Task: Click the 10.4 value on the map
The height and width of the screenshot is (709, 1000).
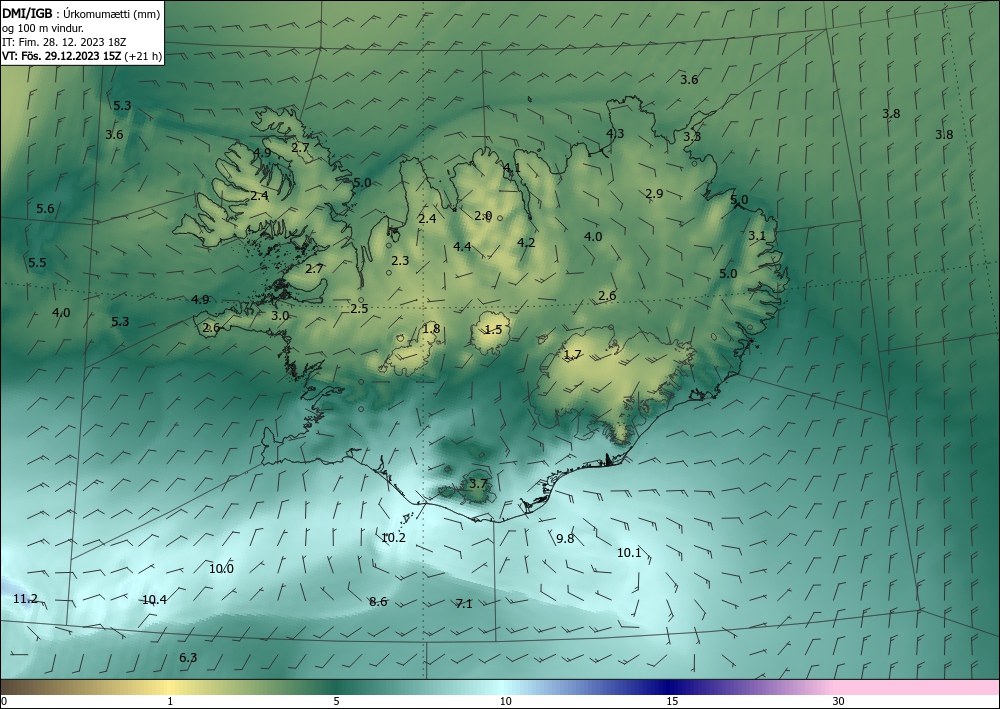Action: coord(154,599)
